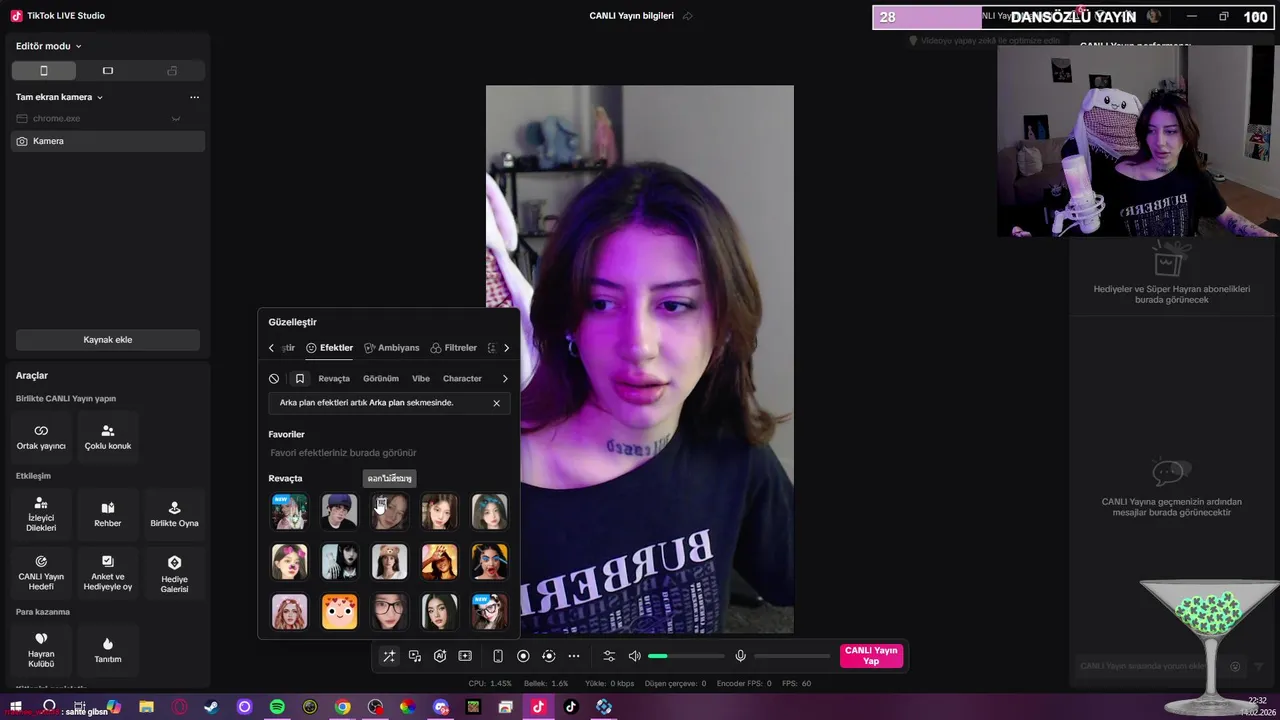Screen dimensions: 1280x720
Task: Open Hayran Kulübü tool
Action: pyautogui.click(x=41, y=649)
